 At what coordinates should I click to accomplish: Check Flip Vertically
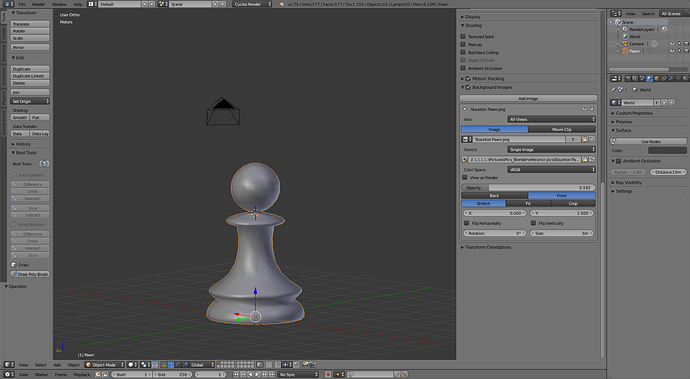[533, 223]
